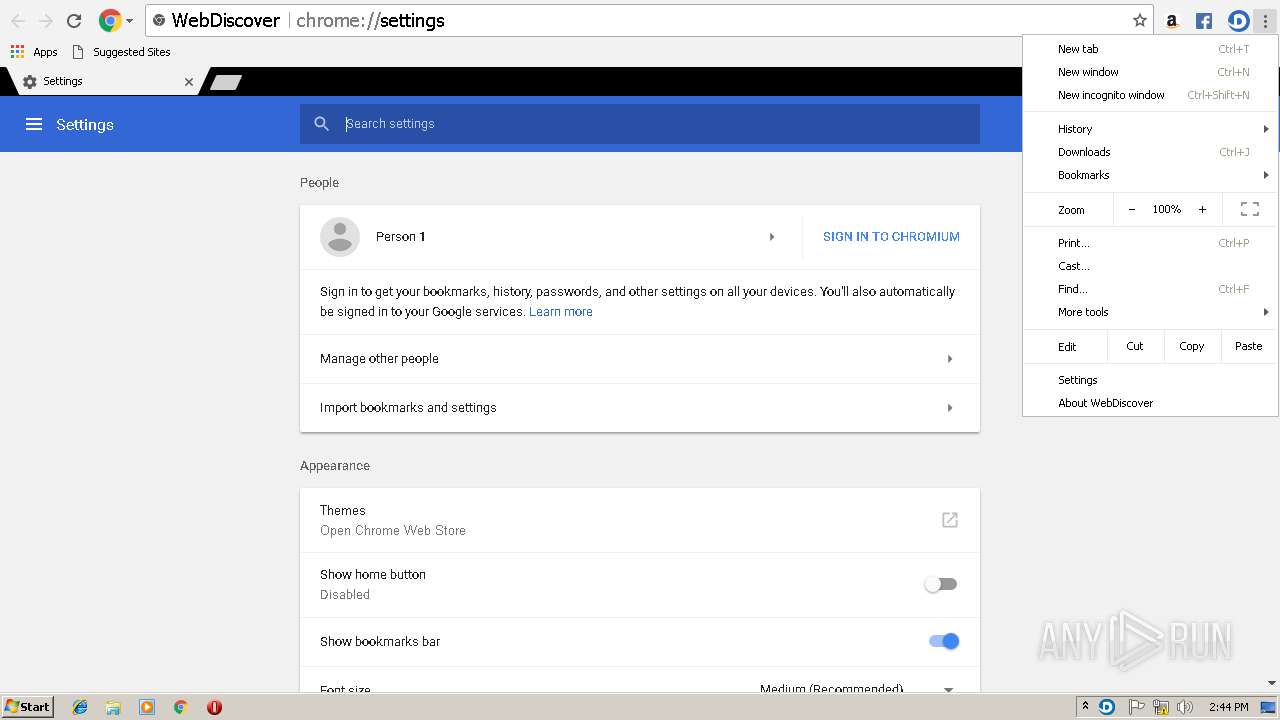Viewport: 1280px width, 720px height.
Task: Launch Internet Explorer from the taskbar
Action: [80, 707]
